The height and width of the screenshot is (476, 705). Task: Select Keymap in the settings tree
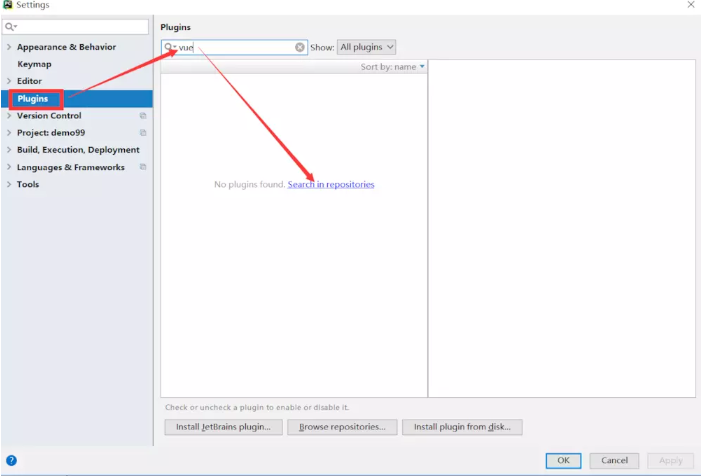click(x=34, y=64)
